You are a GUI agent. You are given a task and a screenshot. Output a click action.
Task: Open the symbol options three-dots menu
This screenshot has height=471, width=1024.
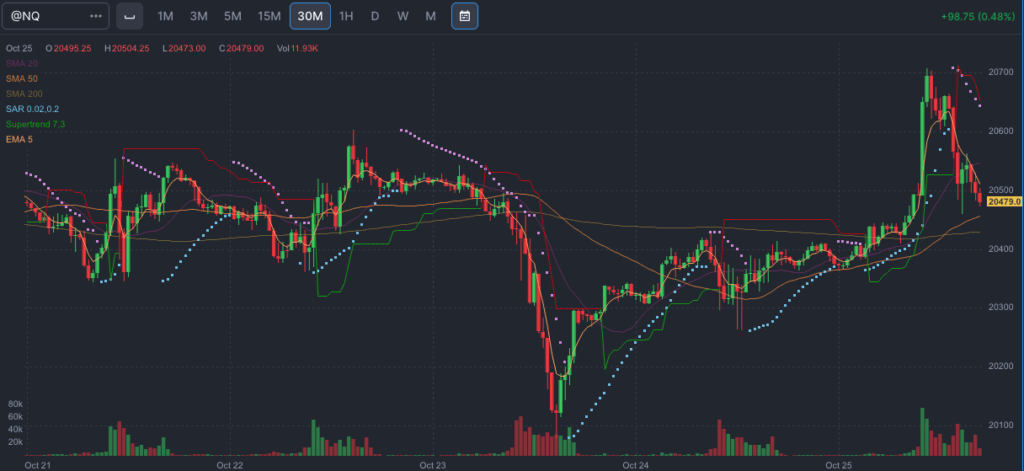95,16
